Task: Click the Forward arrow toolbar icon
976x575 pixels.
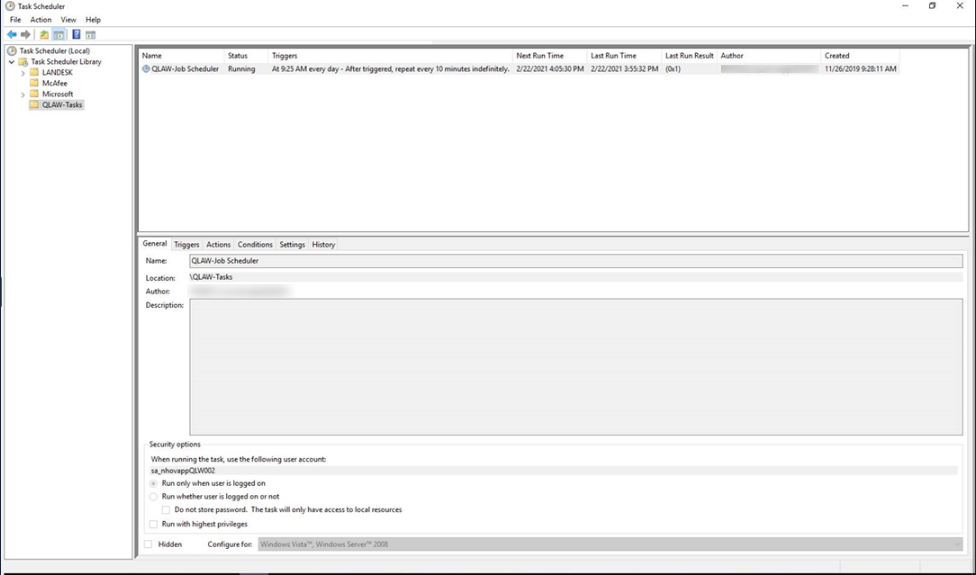Action: pos(26,35)
